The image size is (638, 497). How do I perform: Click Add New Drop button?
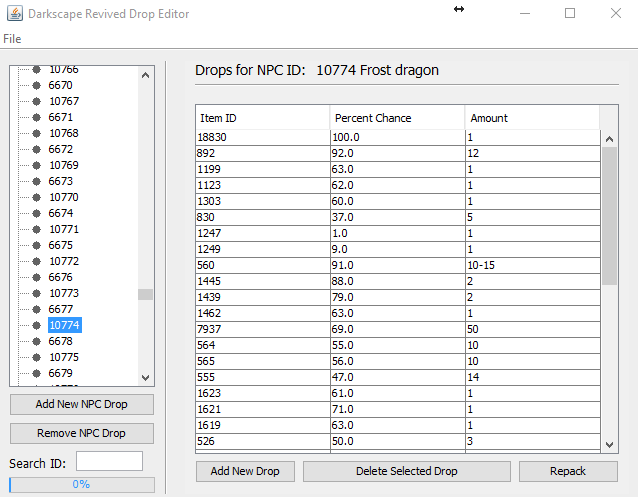click(245, 471)
